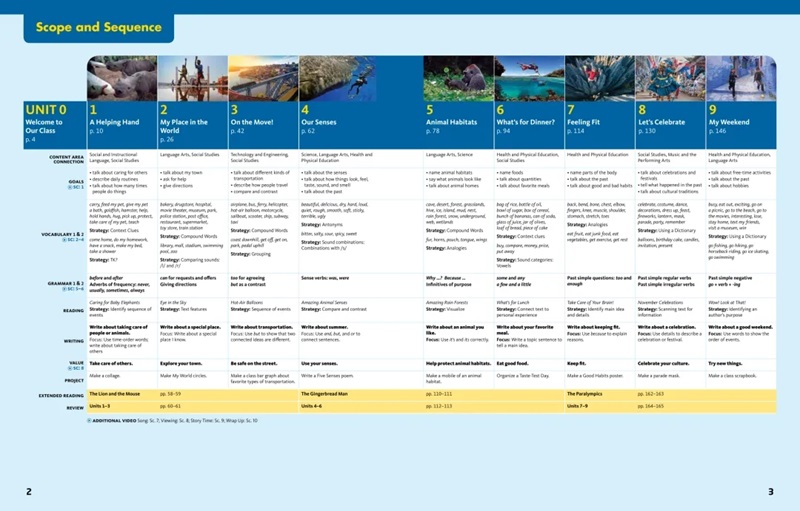Click the SC icon under Value label
This screenshot has width=800, height=511.
coord(70,367)
